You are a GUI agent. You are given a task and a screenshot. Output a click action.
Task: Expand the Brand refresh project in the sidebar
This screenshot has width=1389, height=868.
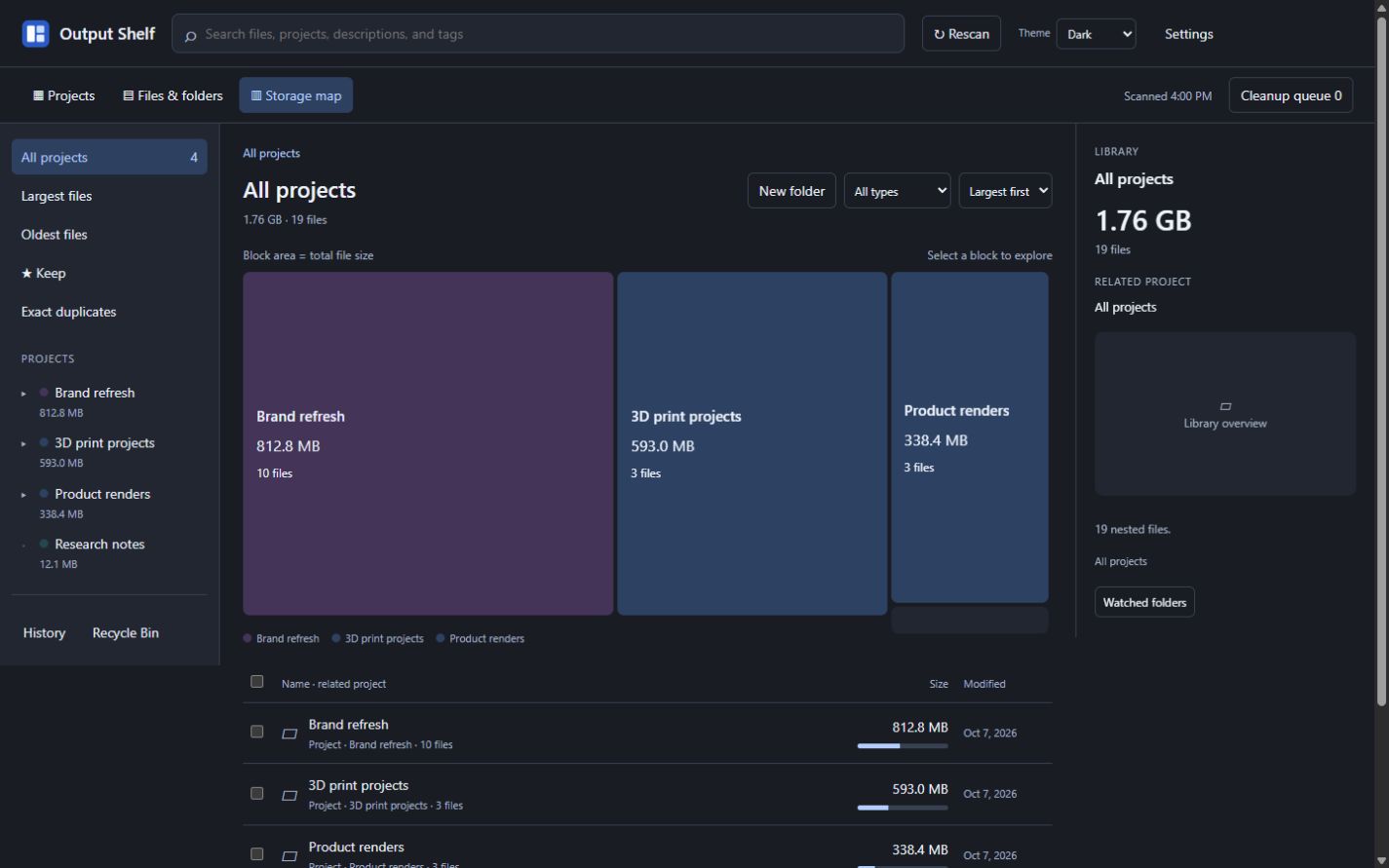coord(23,394)
